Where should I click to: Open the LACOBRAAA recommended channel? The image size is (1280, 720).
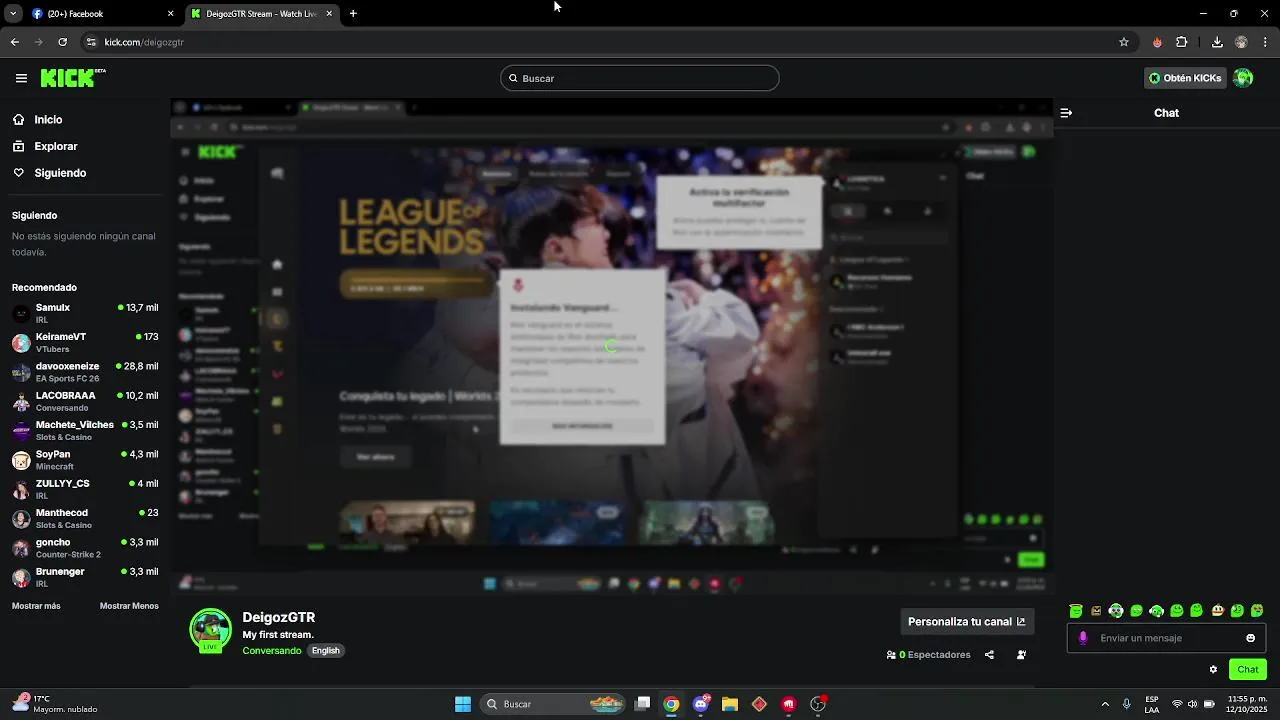tap(85, 401)
